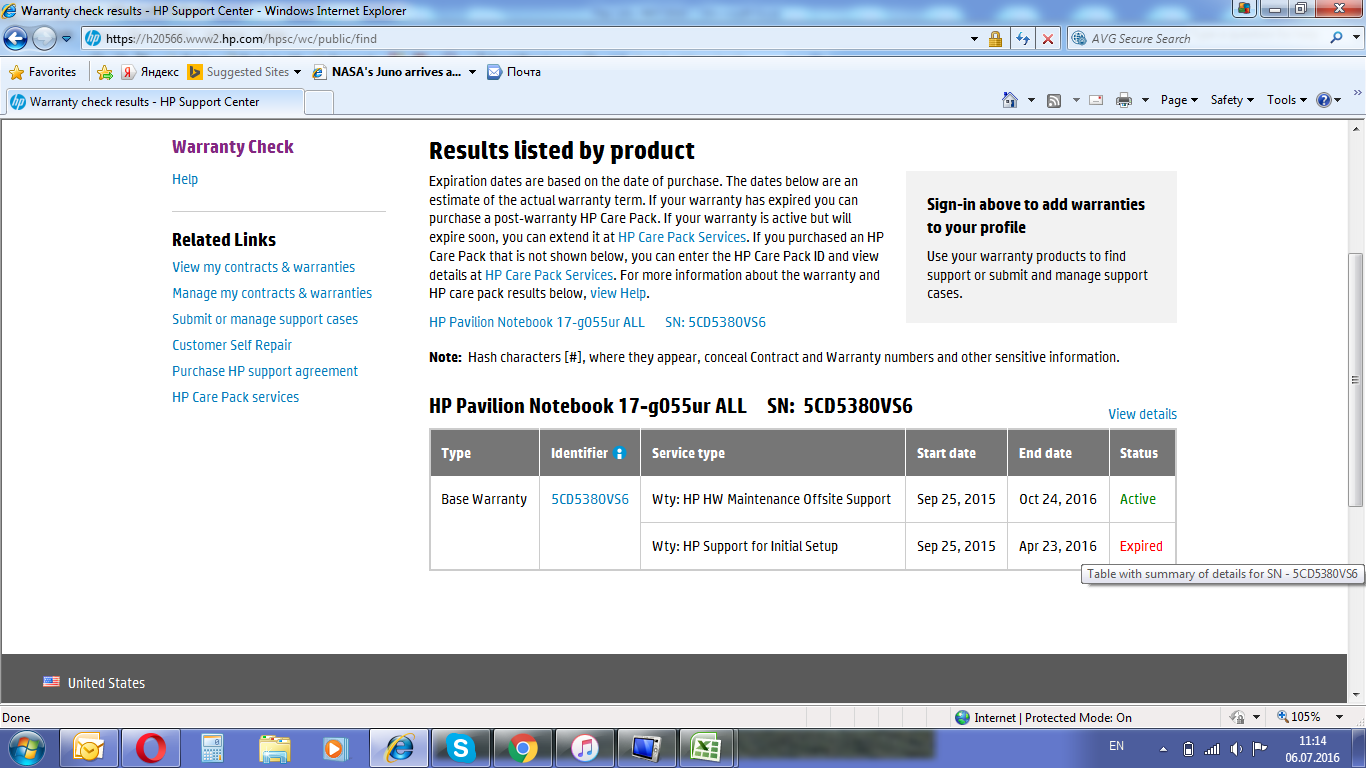This screenshot has height=768, width=1366.
Task: Click the Expired status cell
Action: (x=1141, y=546)
